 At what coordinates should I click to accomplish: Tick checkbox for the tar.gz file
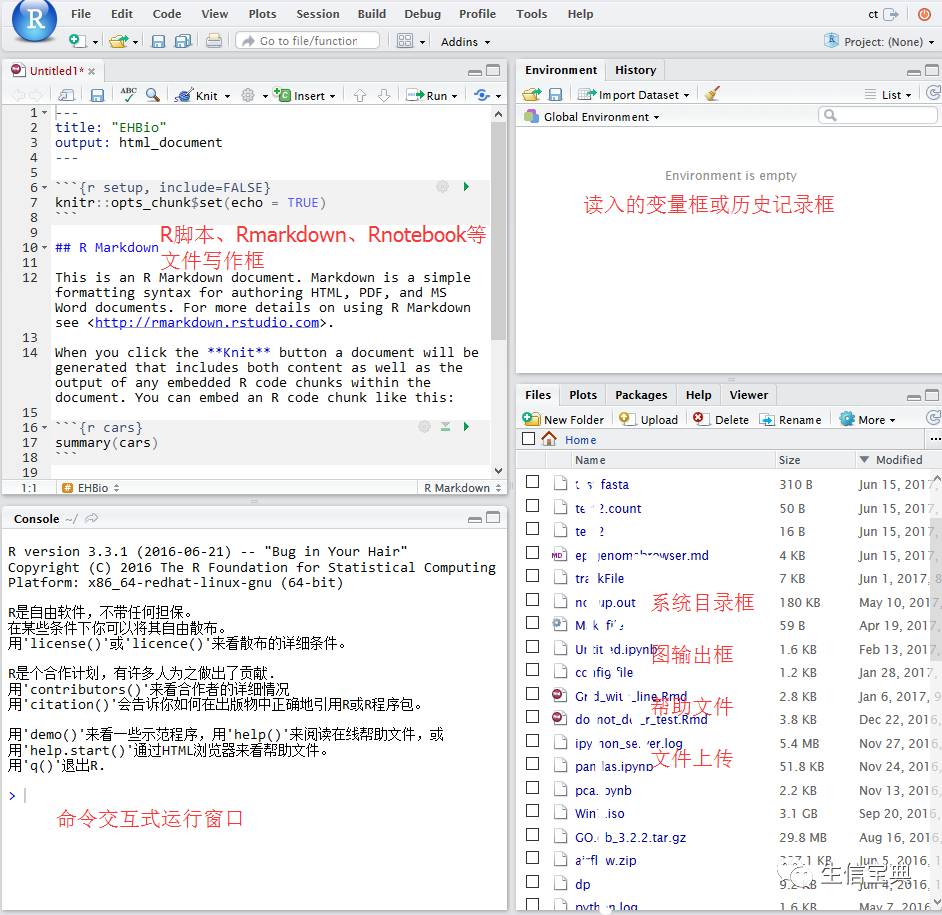tap(532, 834)
